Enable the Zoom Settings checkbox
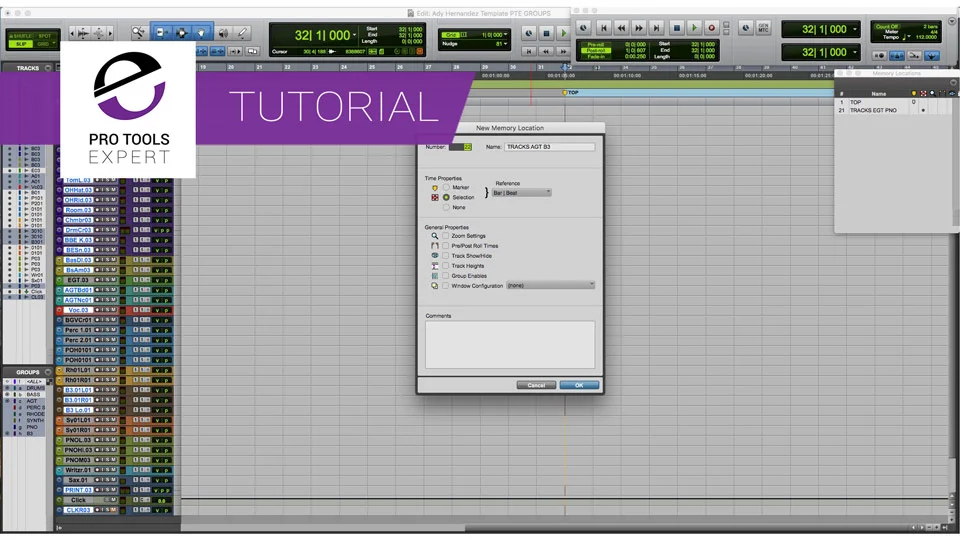Screen dimensions: 960x540 tap(446, 236)
